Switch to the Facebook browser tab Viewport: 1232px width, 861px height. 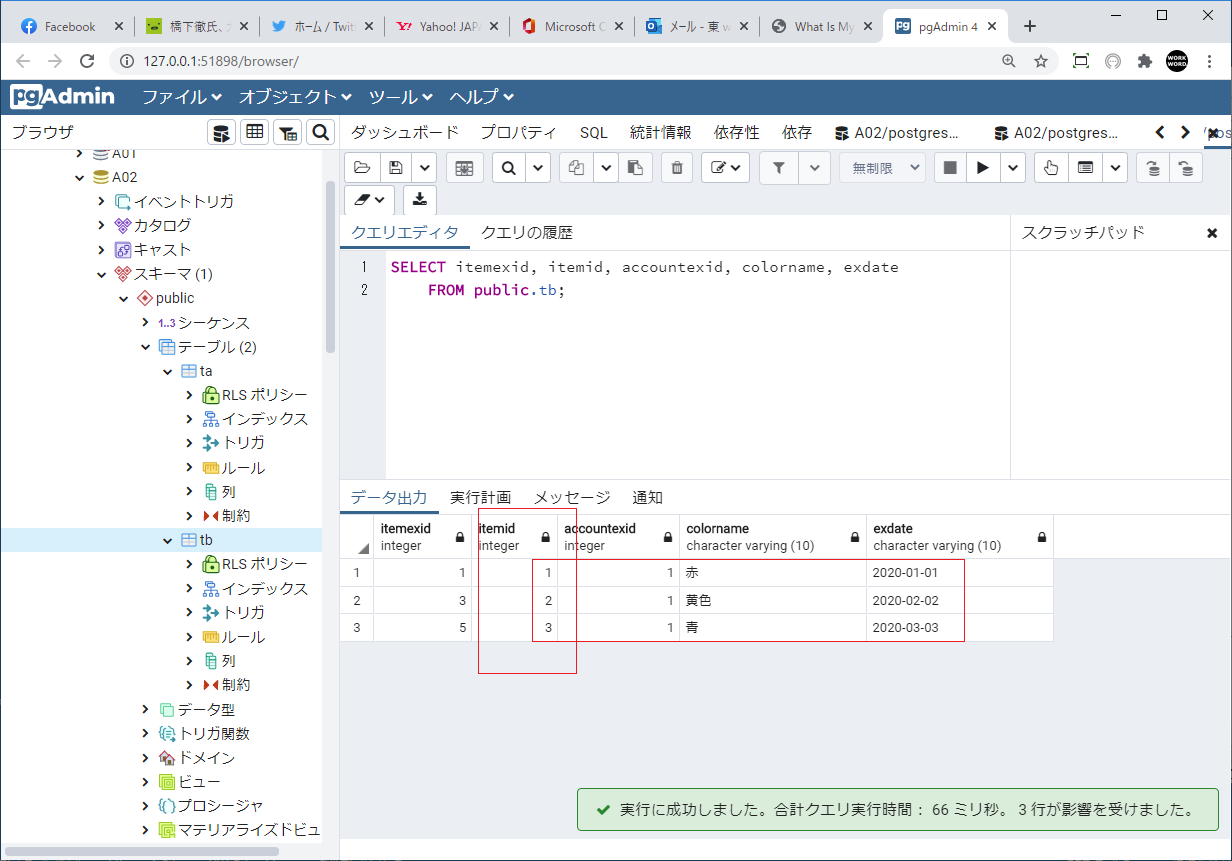tap(70, 27)
